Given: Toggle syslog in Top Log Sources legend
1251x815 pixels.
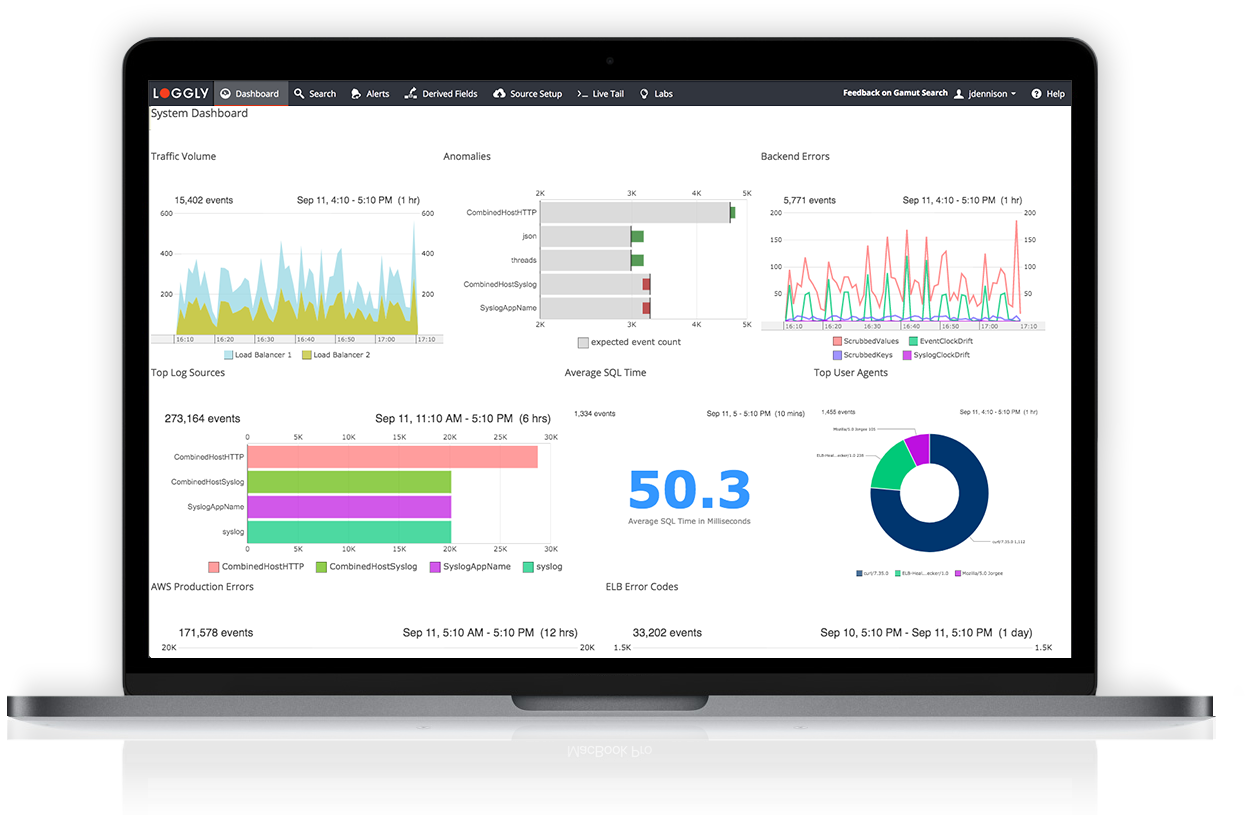Looking at the screenshot, I should [543, 567].
